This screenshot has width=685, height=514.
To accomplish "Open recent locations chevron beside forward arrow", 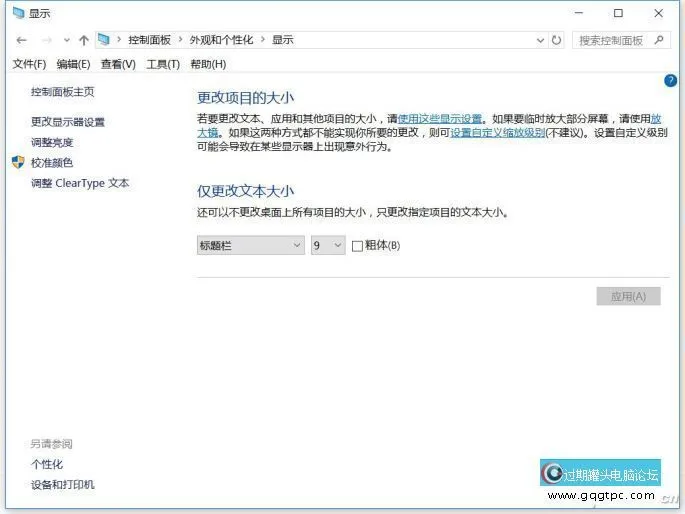I will click(66, 41).
